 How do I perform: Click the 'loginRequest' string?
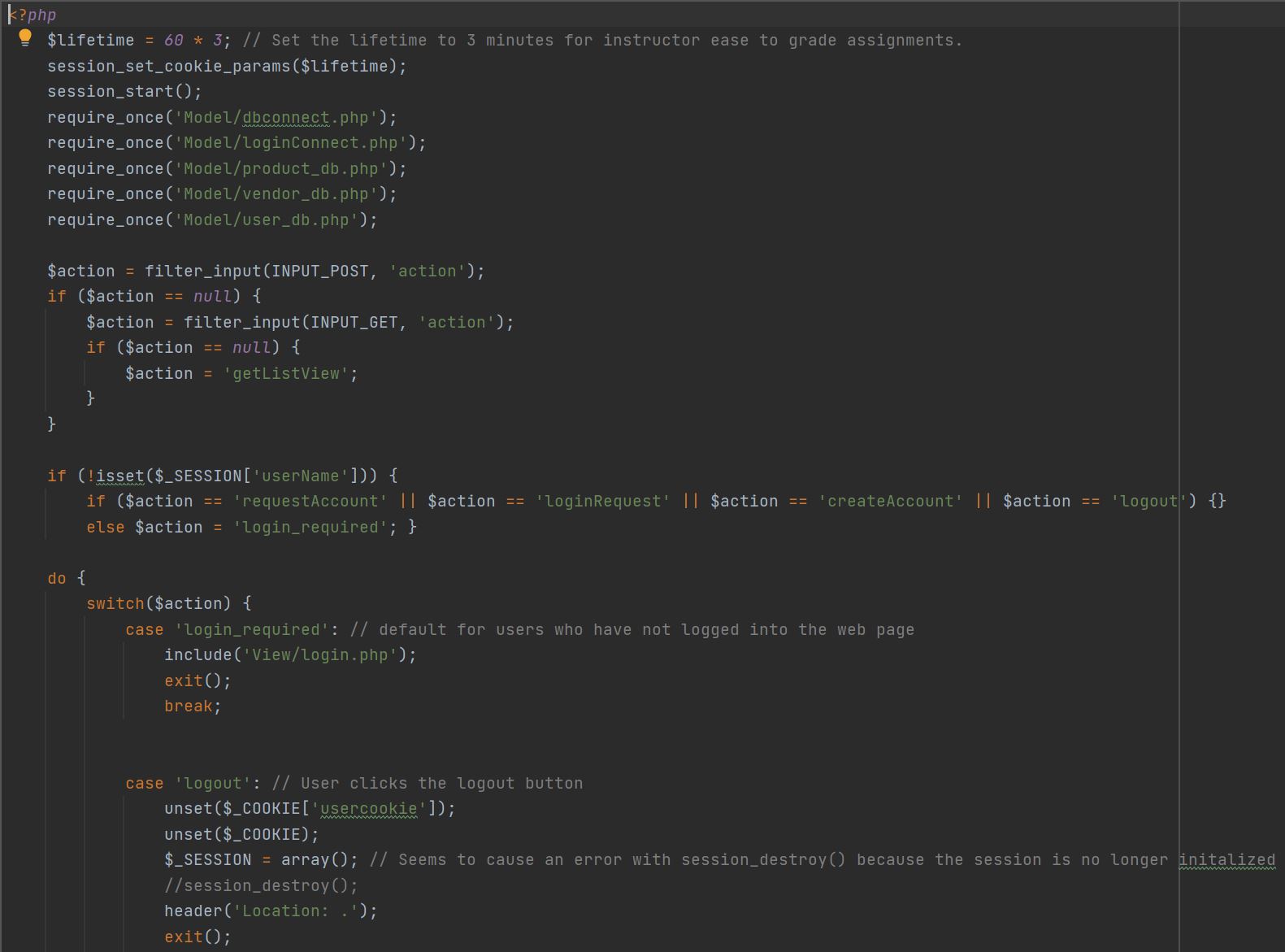(602, 501)
